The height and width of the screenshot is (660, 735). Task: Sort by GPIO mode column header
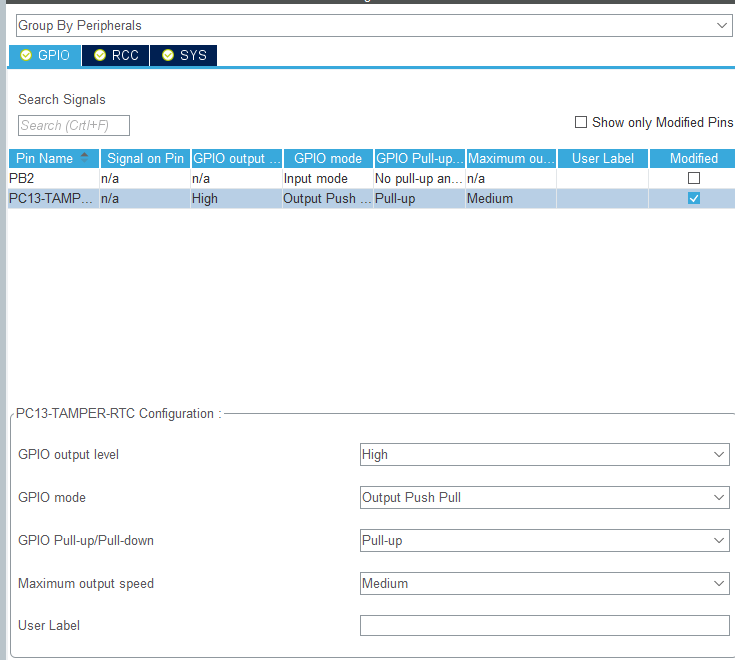tap(328, 158)
